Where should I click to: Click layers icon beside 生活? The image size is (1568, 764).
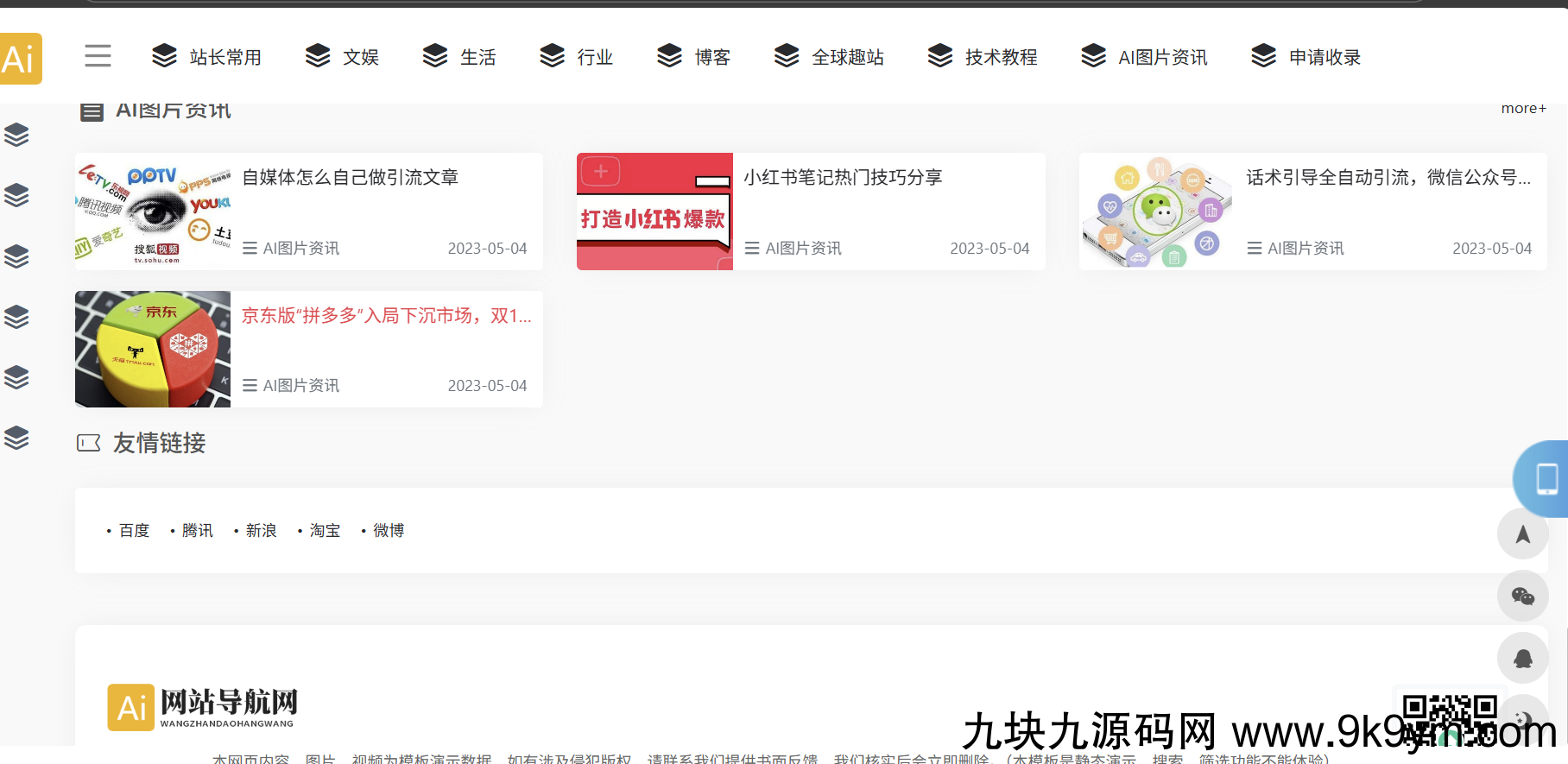[x=435, y=55]
